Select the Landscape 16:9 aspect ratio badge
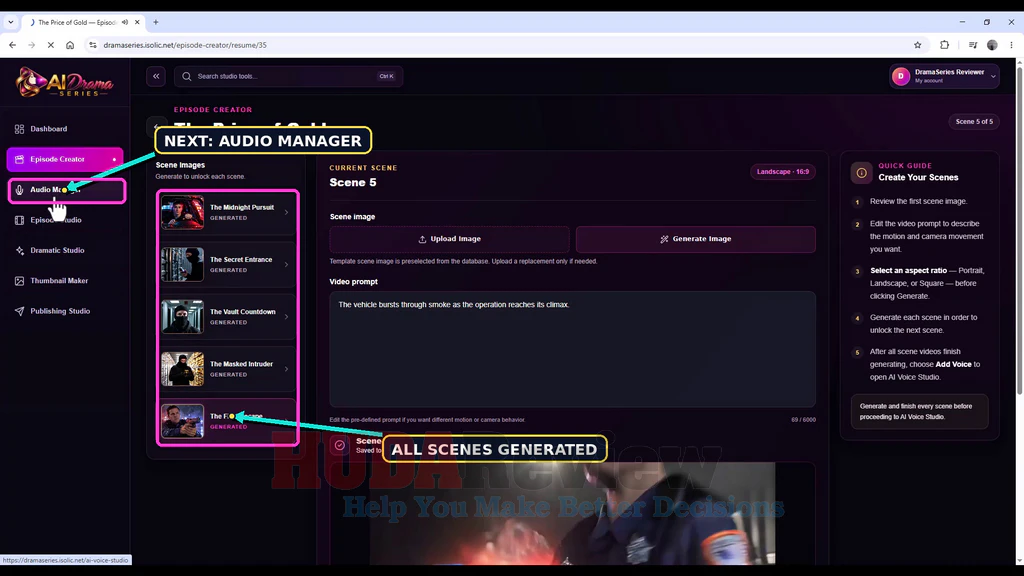 click(x=782, y=172)
